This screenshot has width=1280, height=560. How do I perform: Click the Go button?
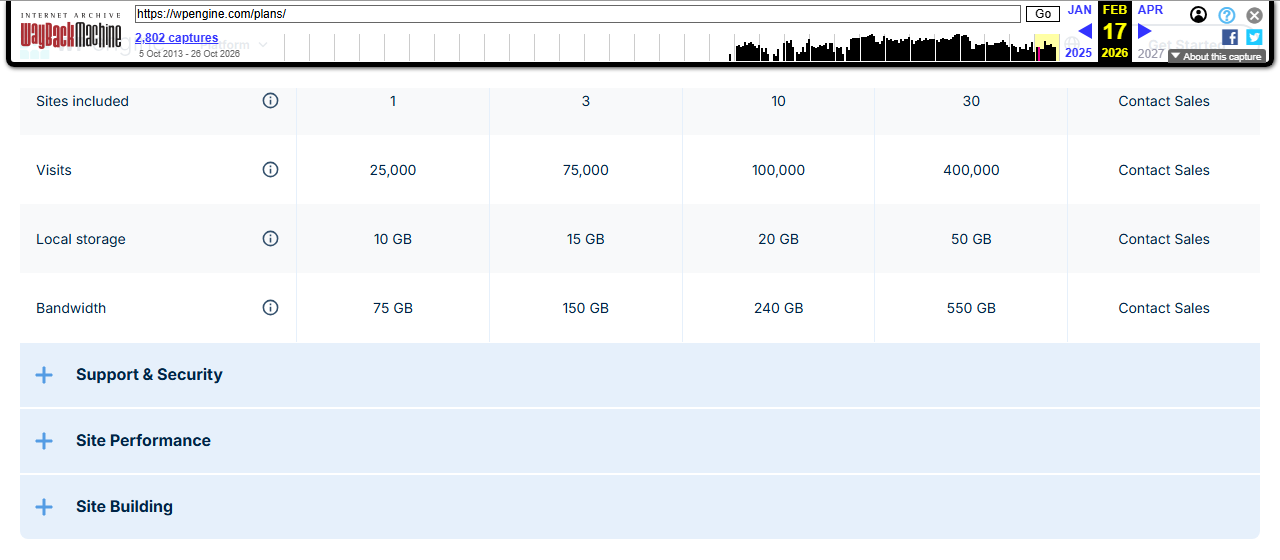1043,14
